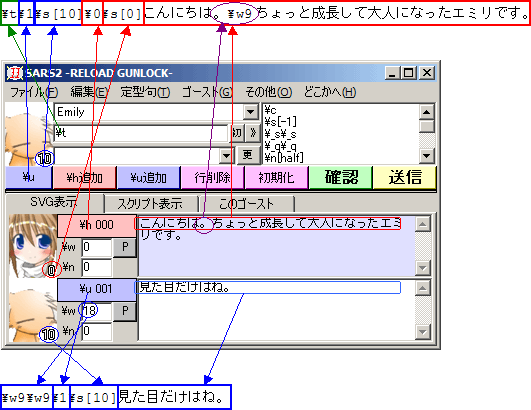
Task: Click the \h 000 line header button
Action: 97,225
